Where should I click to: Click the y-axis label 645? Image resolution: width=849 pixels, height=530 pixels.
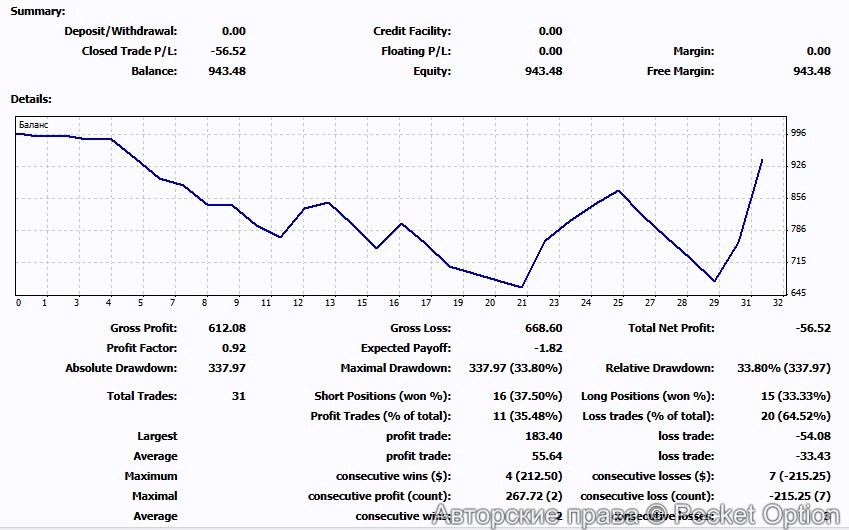(x=798, y=293)
